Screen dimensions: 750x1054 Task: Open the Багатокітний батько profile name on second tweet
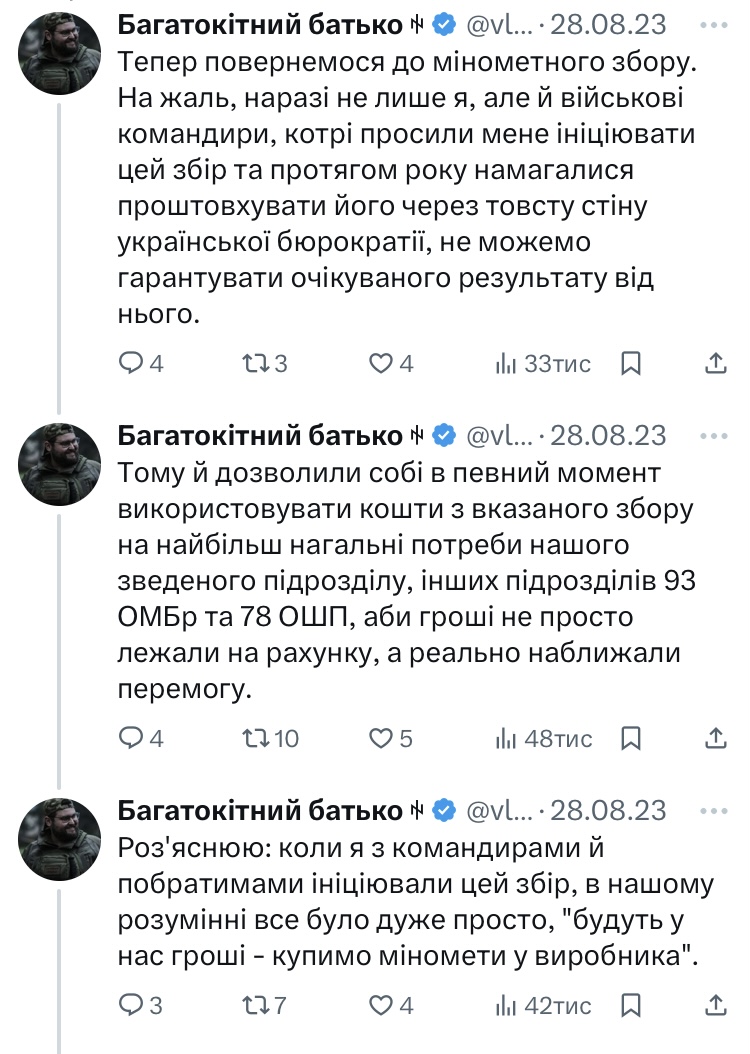(258, 436)
